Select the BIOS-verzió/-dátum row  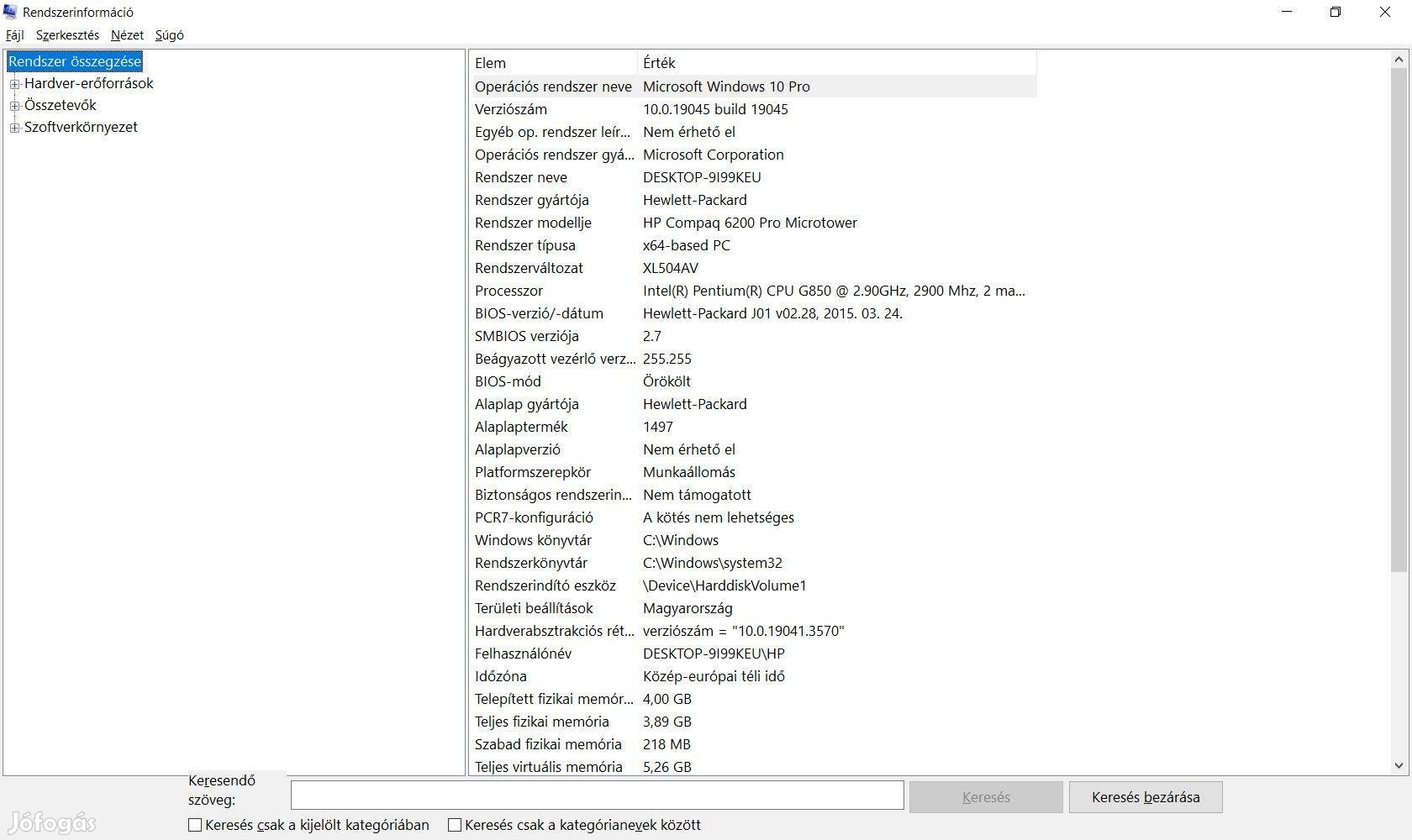[754, 313]
